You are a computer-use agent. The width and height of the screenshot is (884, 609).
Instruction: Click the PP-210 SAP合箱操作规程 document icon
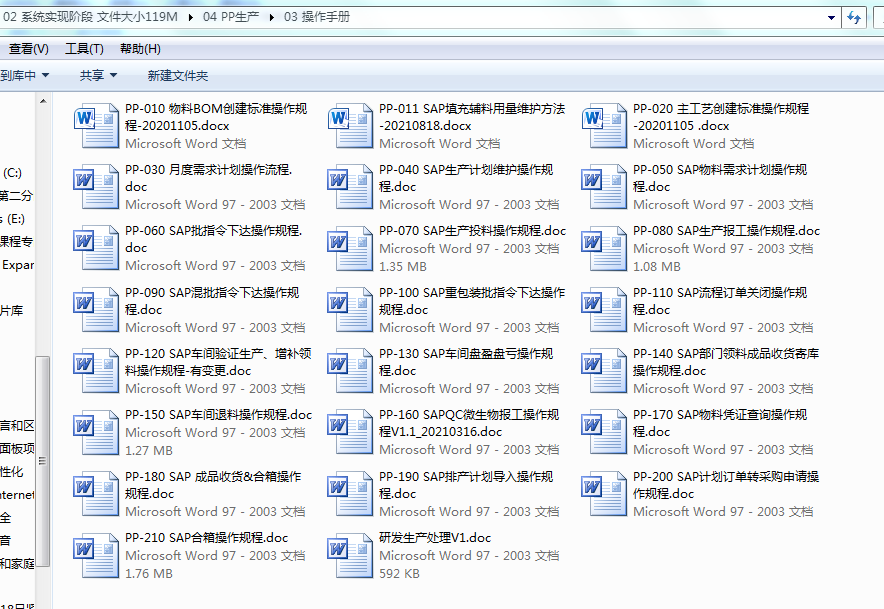(96, 555)
